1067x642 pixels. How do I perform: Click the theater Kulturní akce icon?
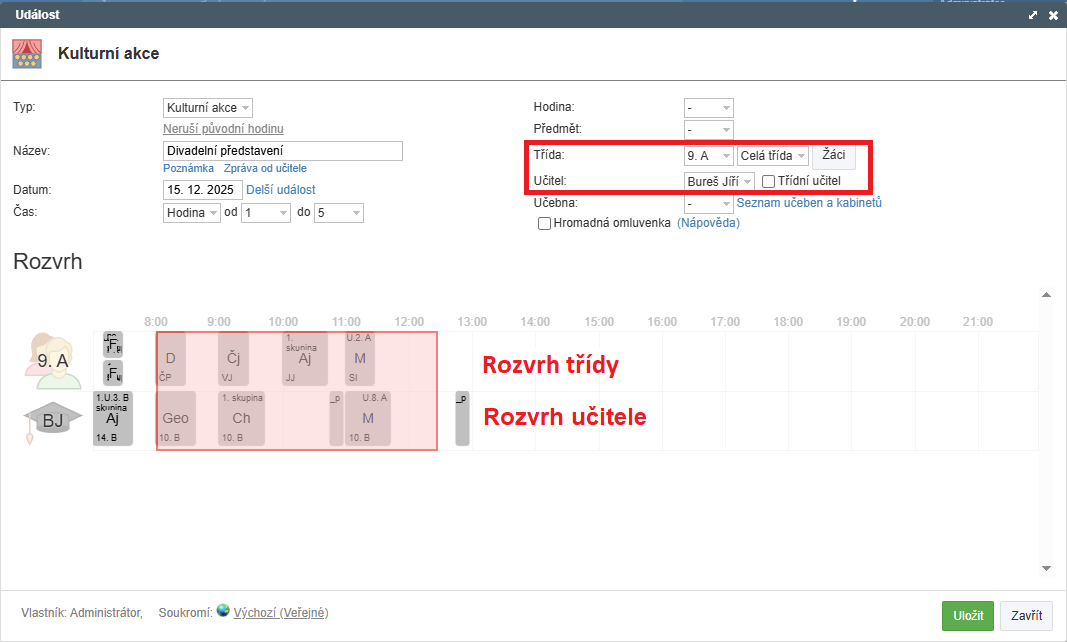(27, 53)
